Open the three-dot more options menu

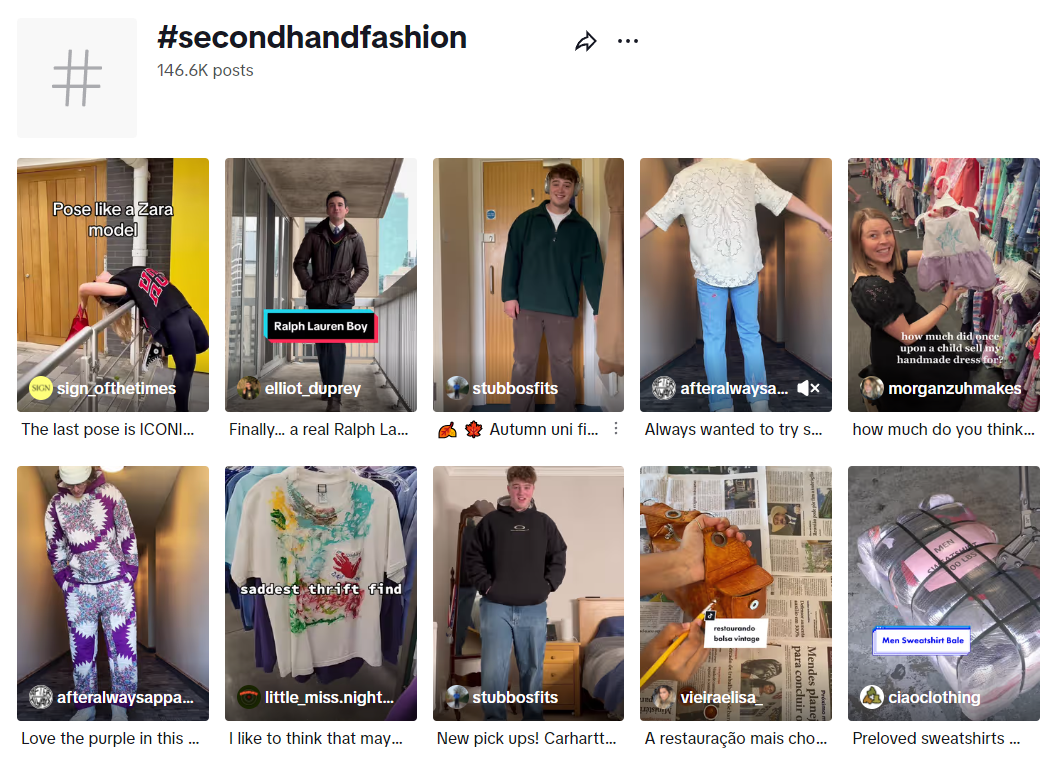coord(627,41)
